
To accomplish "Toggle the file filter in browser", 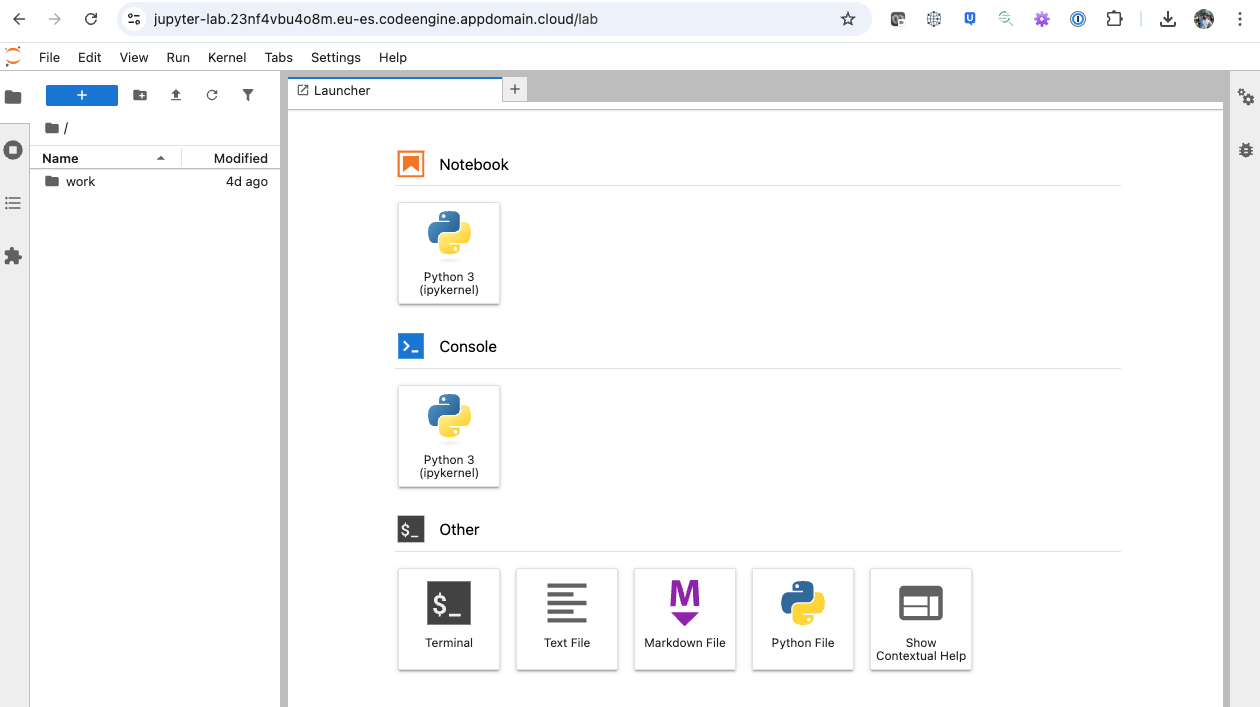I will point(248,95).
